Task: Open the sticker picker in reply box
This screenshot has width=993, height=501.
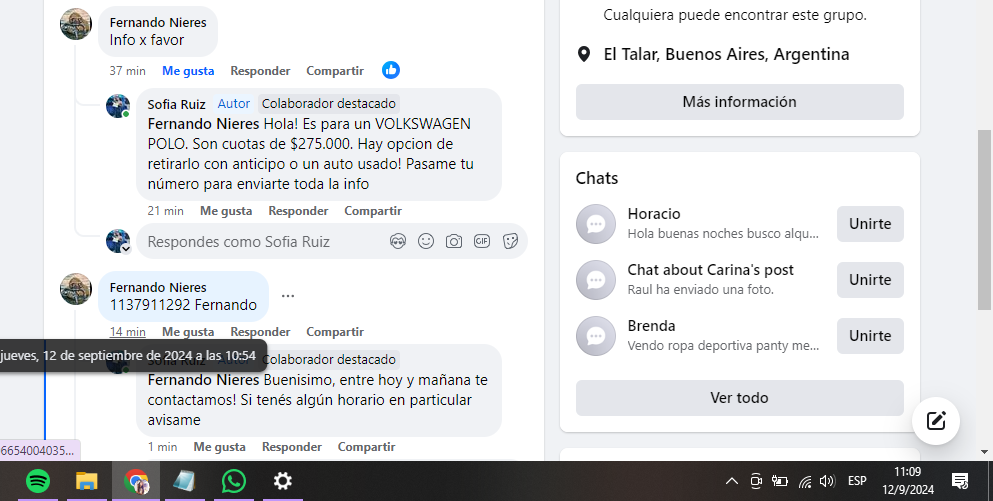Action: coord(510,241)
